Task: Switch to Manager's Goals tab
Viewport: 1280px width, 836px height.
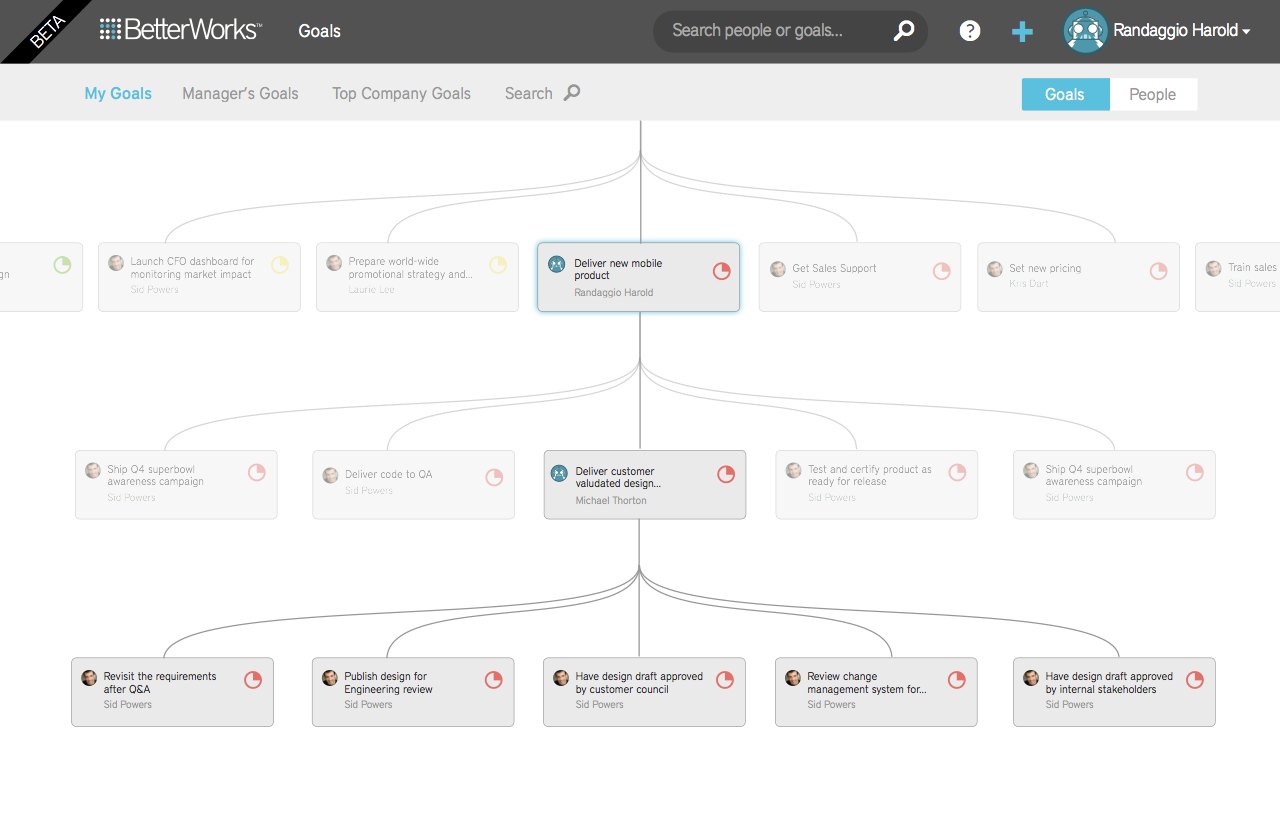Action: pos(240,93)
